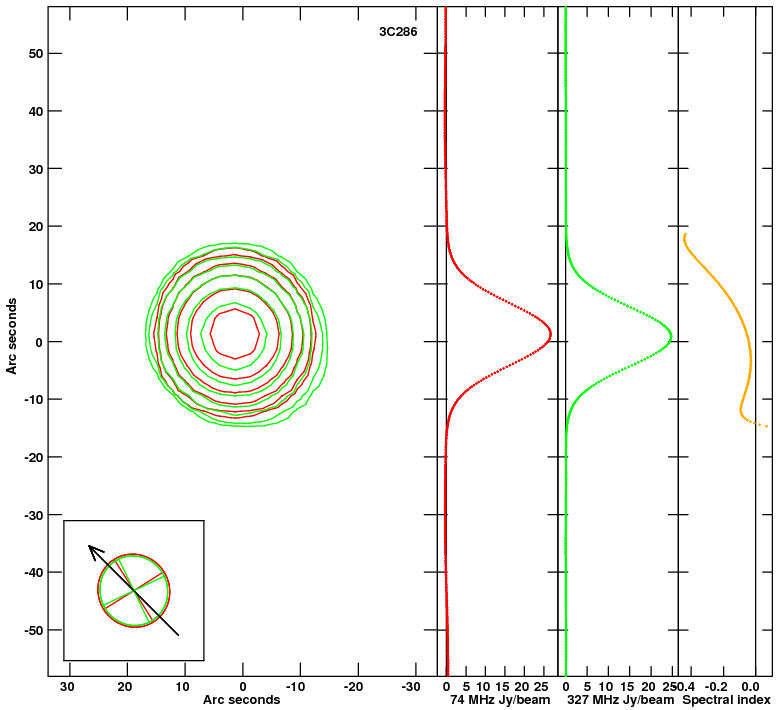
Task: Click the beam ellipse in the inset box
Action: pos(134,590)
